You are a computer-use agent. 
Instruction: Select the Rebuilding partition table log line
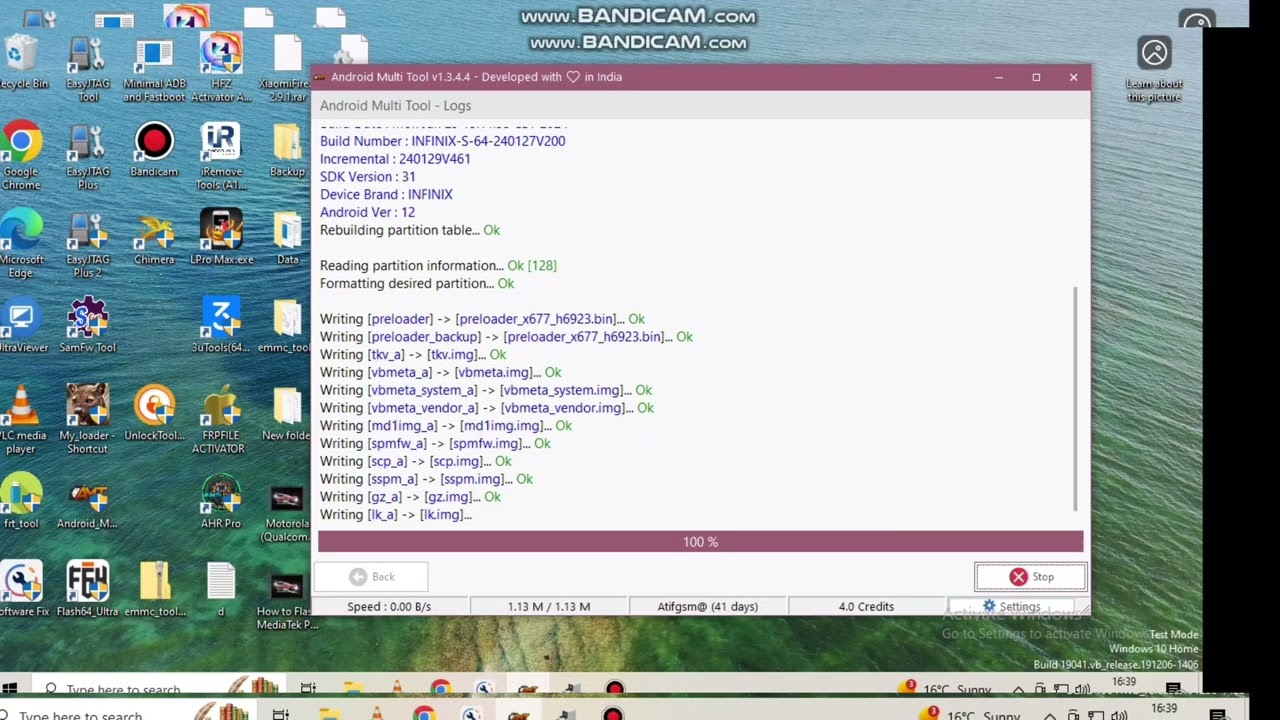tap(410, 230)
